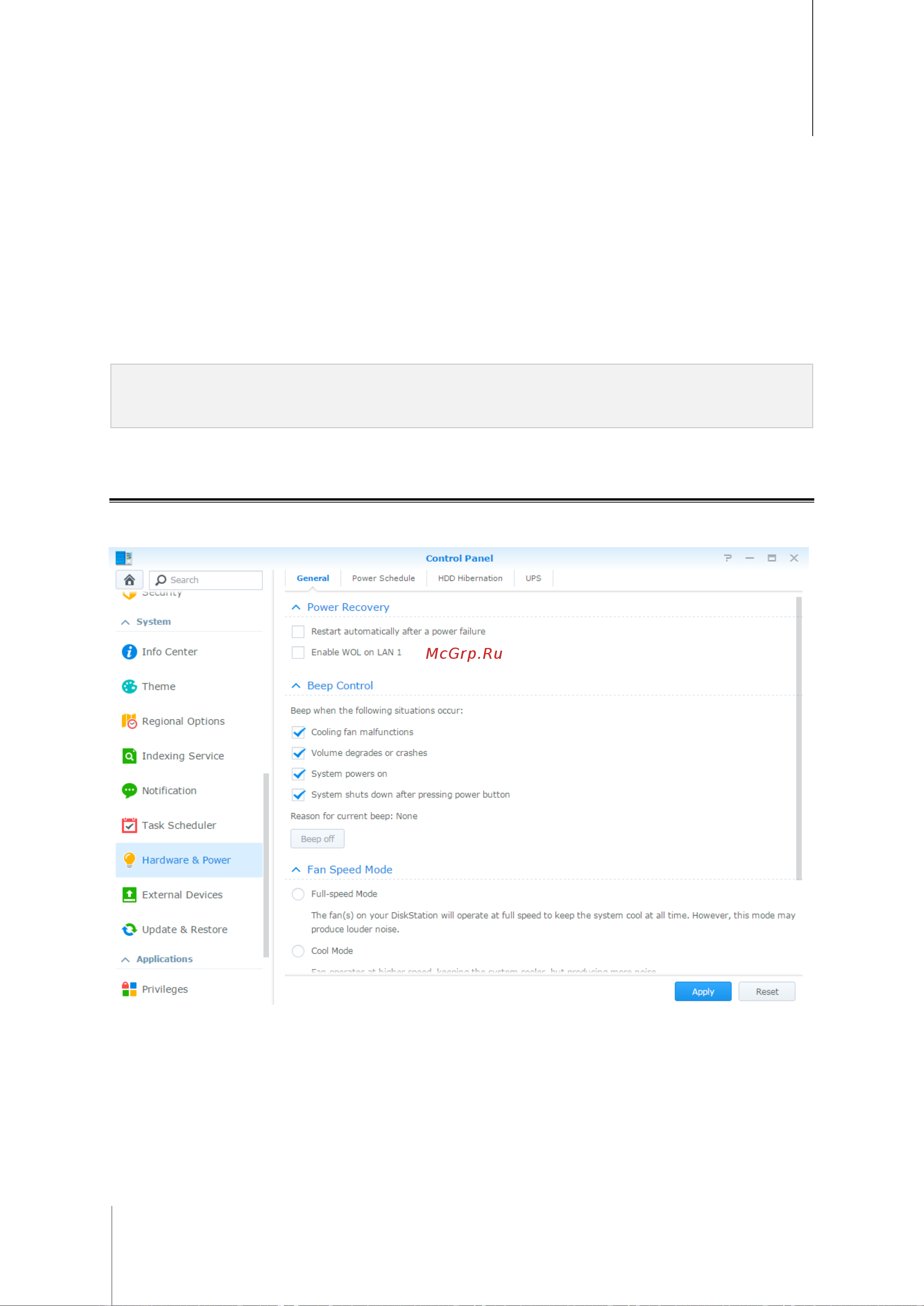
Task: Select Hardware & Power lightbulb icon
Action: pos(129,860)
